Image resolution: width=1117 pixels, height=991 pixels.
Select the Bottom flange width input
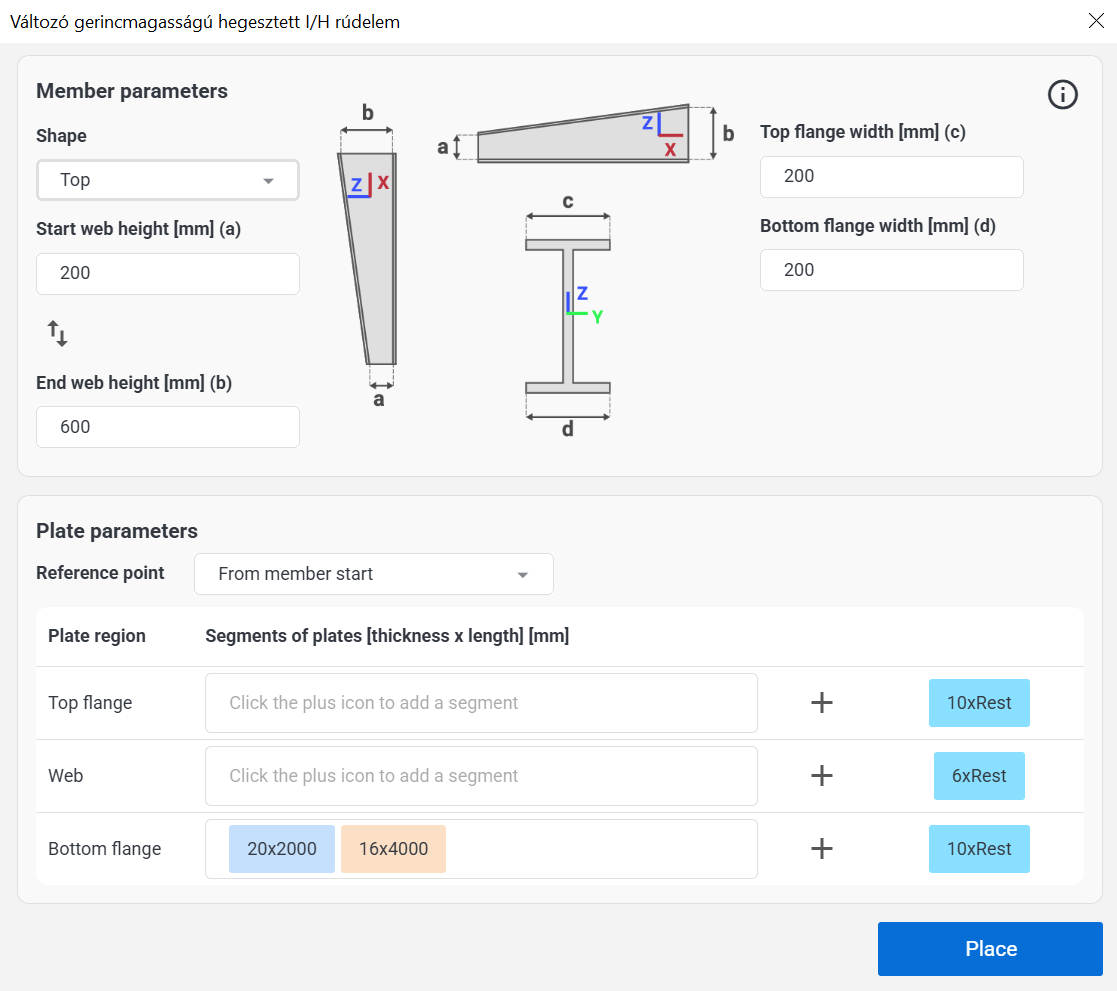[x=891, y=270]
